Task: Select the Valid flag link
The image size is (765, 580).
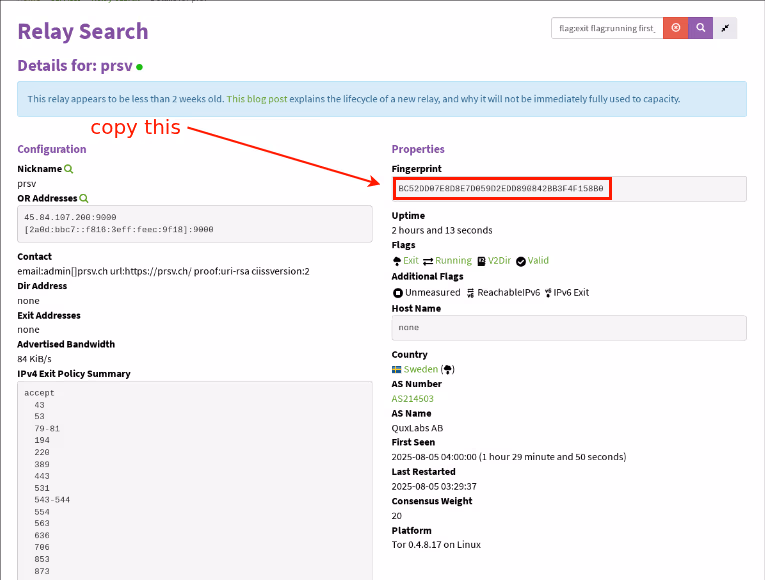Action: [538, 261]
